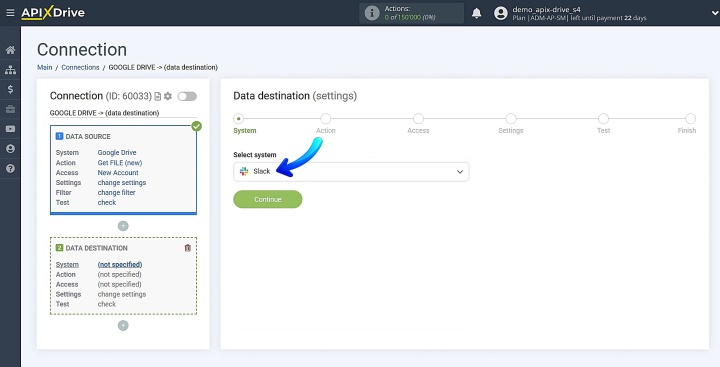The width and height of the screenshot is (720, 367).
Task: Open the connection settings gear
Action: point(168,96)
